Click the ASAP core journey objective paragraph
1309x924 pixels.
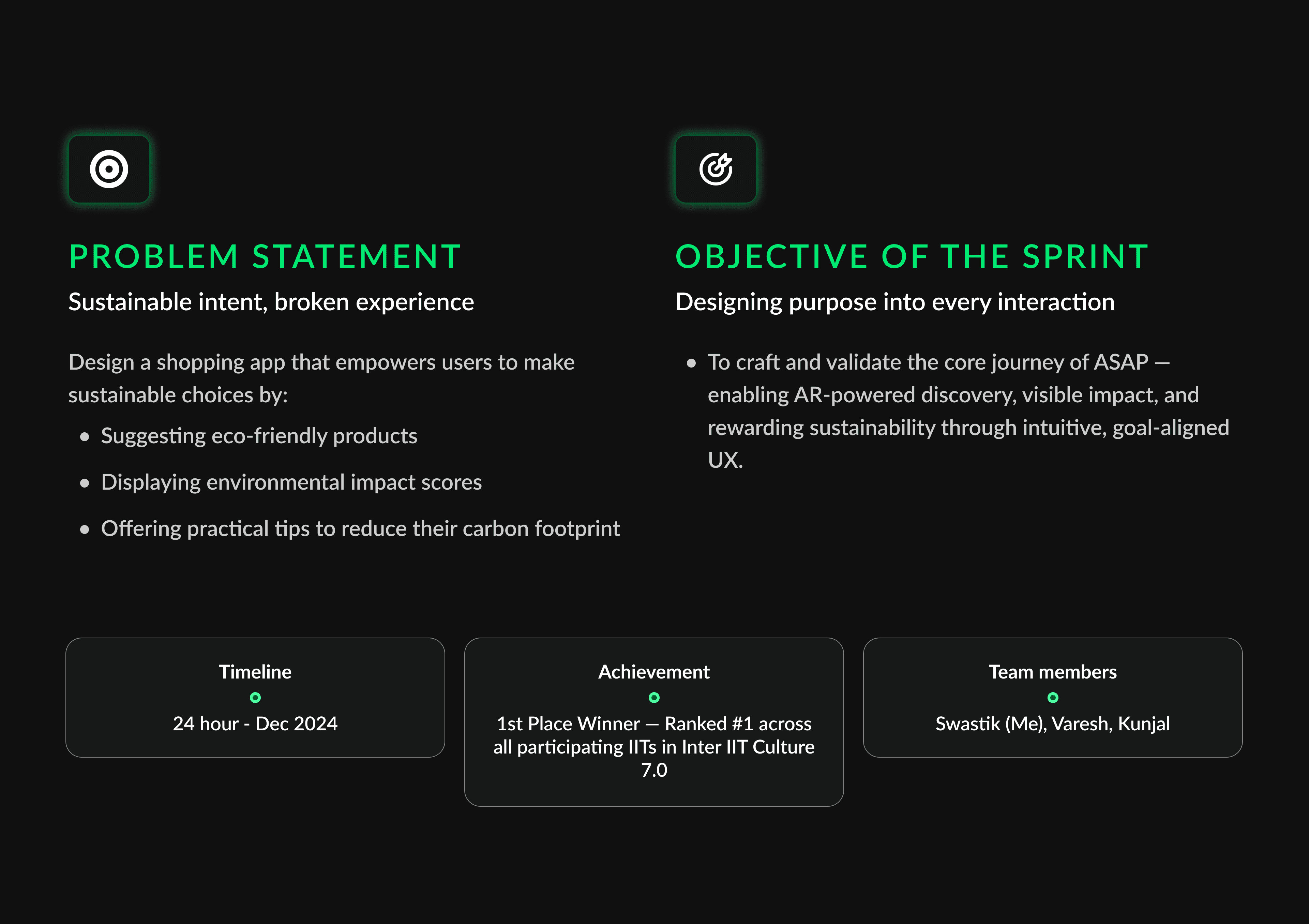[x=968, y=411]
